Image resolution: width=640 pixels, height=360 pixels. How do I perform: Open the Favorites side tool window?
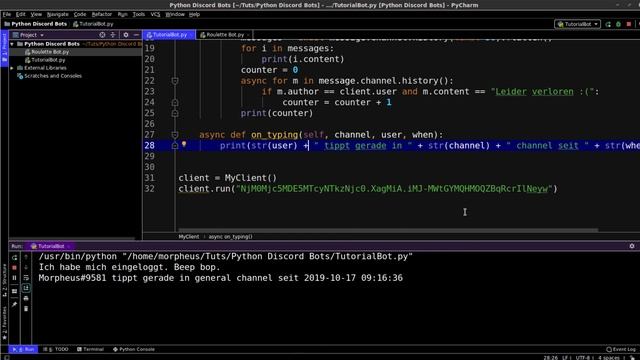(4, 322)
